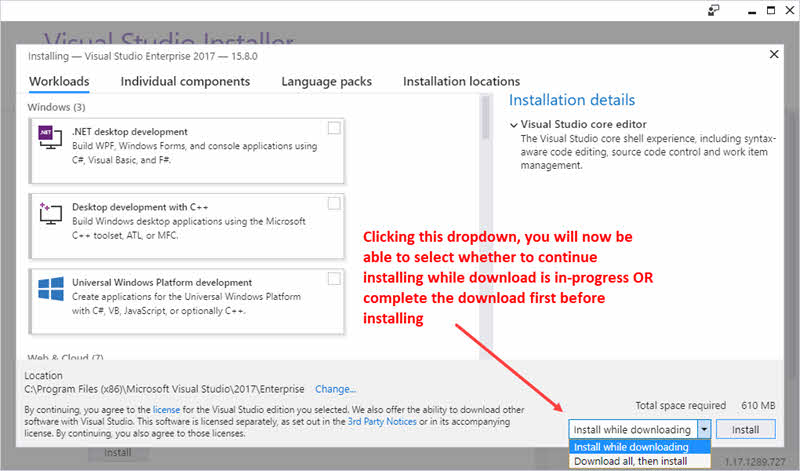The width and height of the screenshot is (800, 471).
Task: Switch to the Workloads tab
Action: (59, 82)
